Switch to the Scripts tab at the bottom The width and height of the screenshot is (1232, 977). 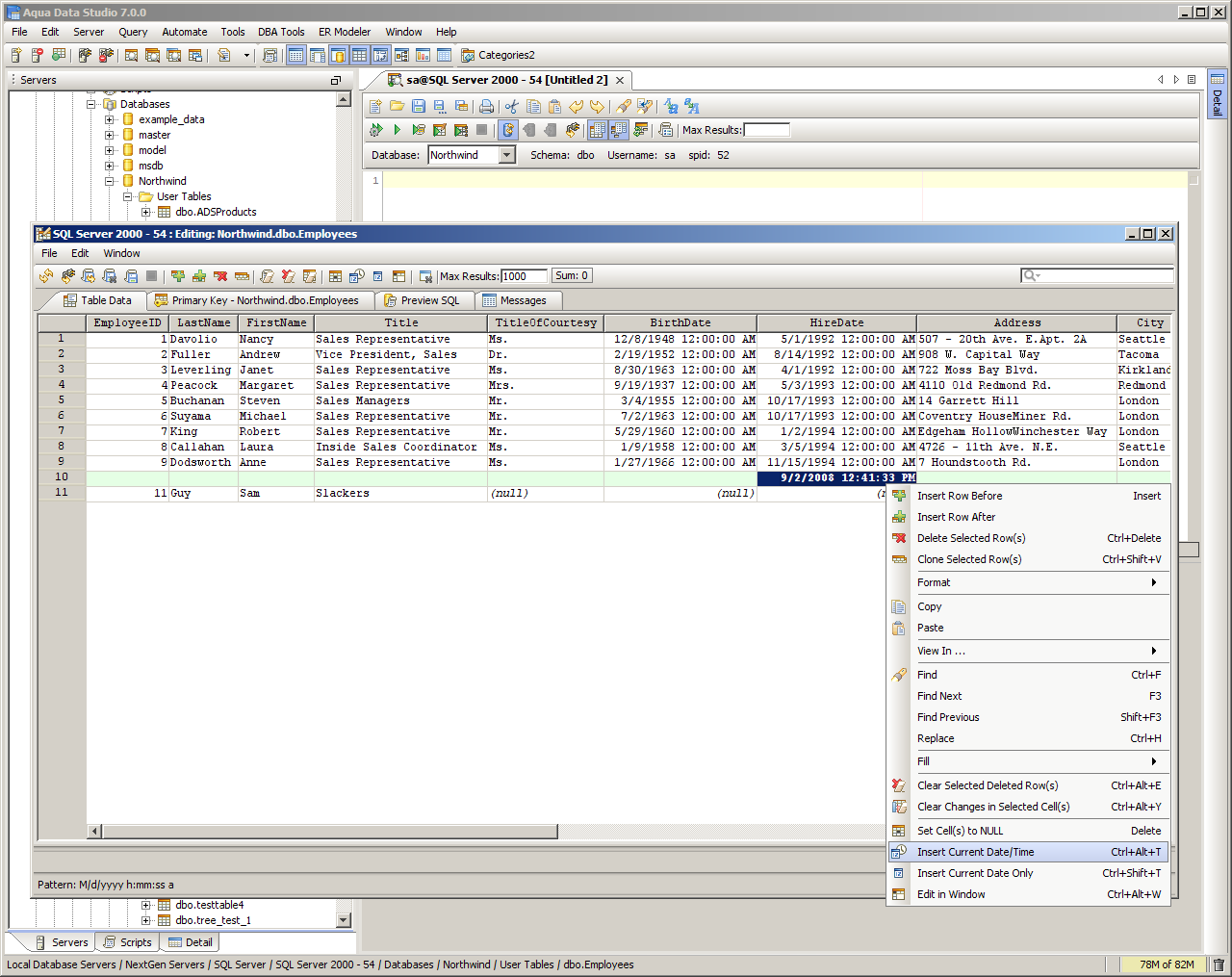coord(127,942)
